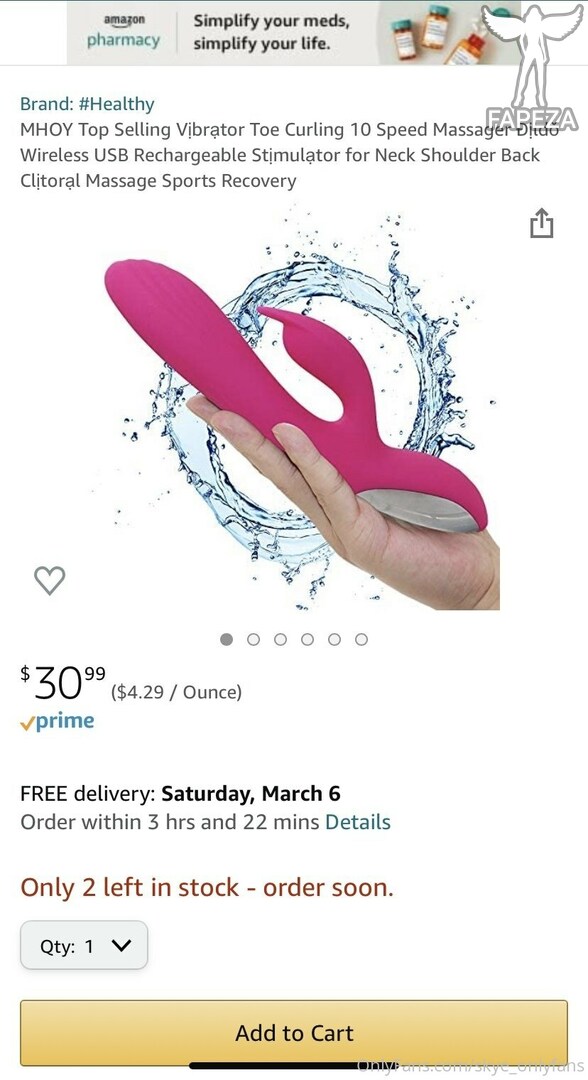Open delivery Details link
The height and width of the screenshot is (1080, 588).
[357, 822]
